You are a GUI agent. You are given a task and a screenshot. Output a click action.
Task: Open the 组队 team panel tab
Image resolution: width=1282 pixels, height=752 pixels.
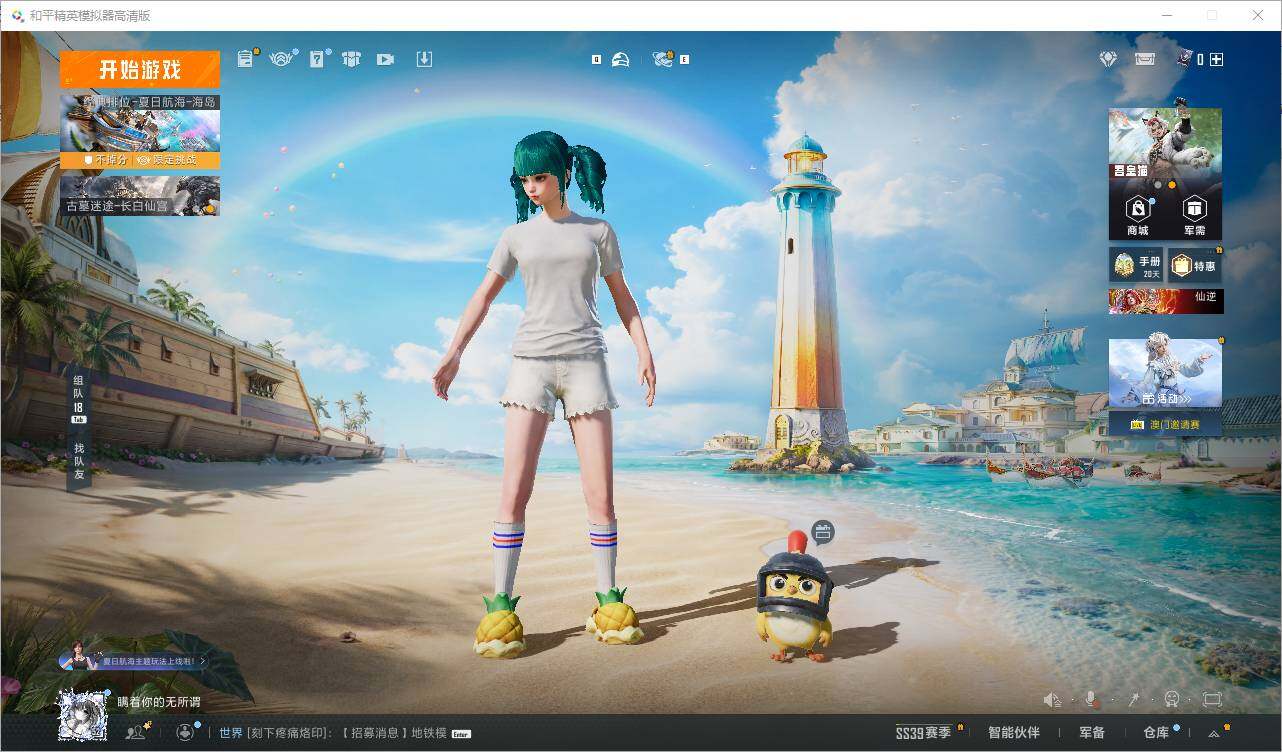[x=79, y=399]
